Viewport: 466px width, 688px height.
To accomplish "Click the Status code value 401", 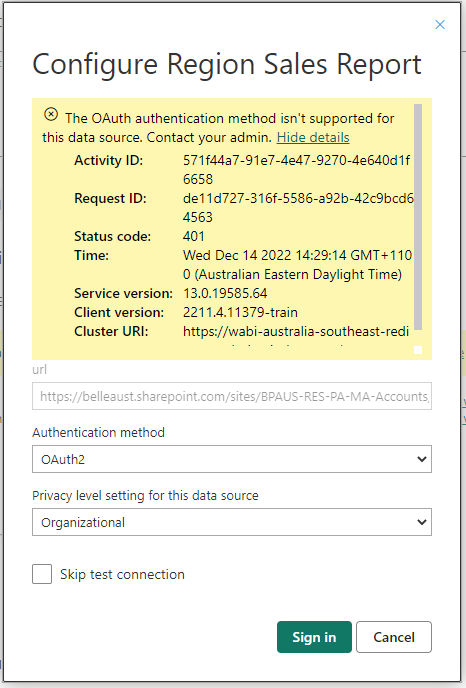I will pyautogui.click(x=194, y=236).
